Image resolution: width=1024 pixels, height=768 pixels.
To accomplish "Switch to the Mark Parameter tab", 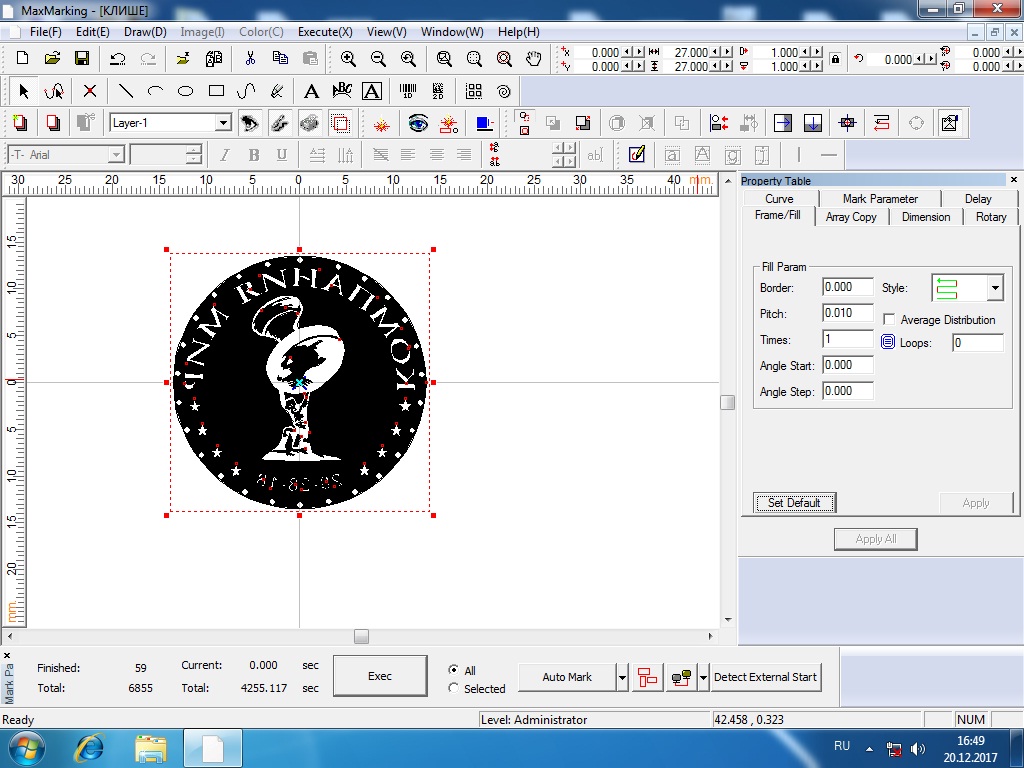I will tap(879, 198).
